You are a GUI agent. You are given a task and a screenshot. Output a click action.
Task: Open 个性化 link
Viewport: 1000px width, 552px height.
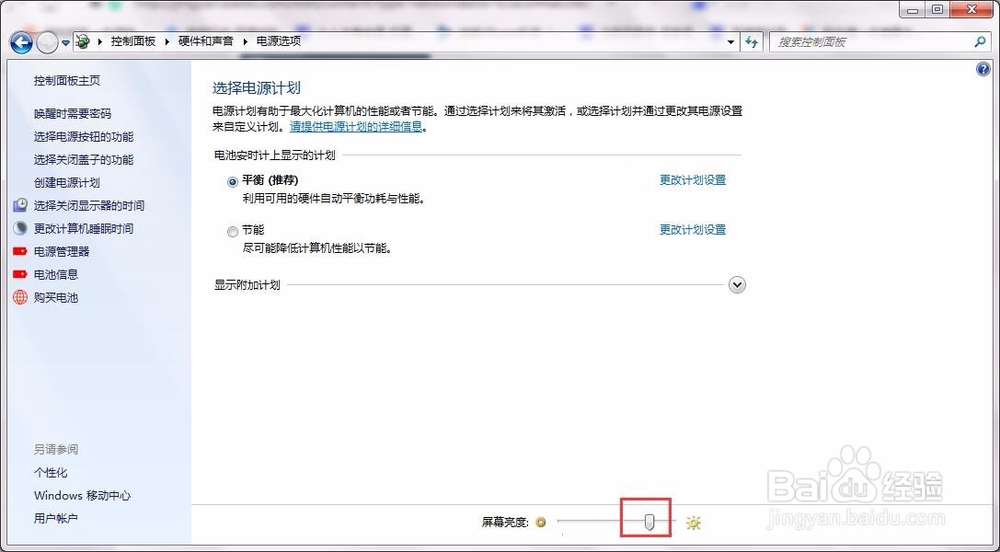coord(50,472)
